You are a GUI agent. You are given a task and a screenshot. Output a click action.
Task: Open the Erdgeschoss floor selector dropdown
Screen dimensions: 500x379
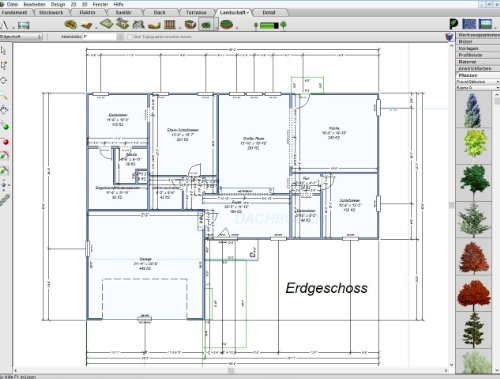(21, 37)
